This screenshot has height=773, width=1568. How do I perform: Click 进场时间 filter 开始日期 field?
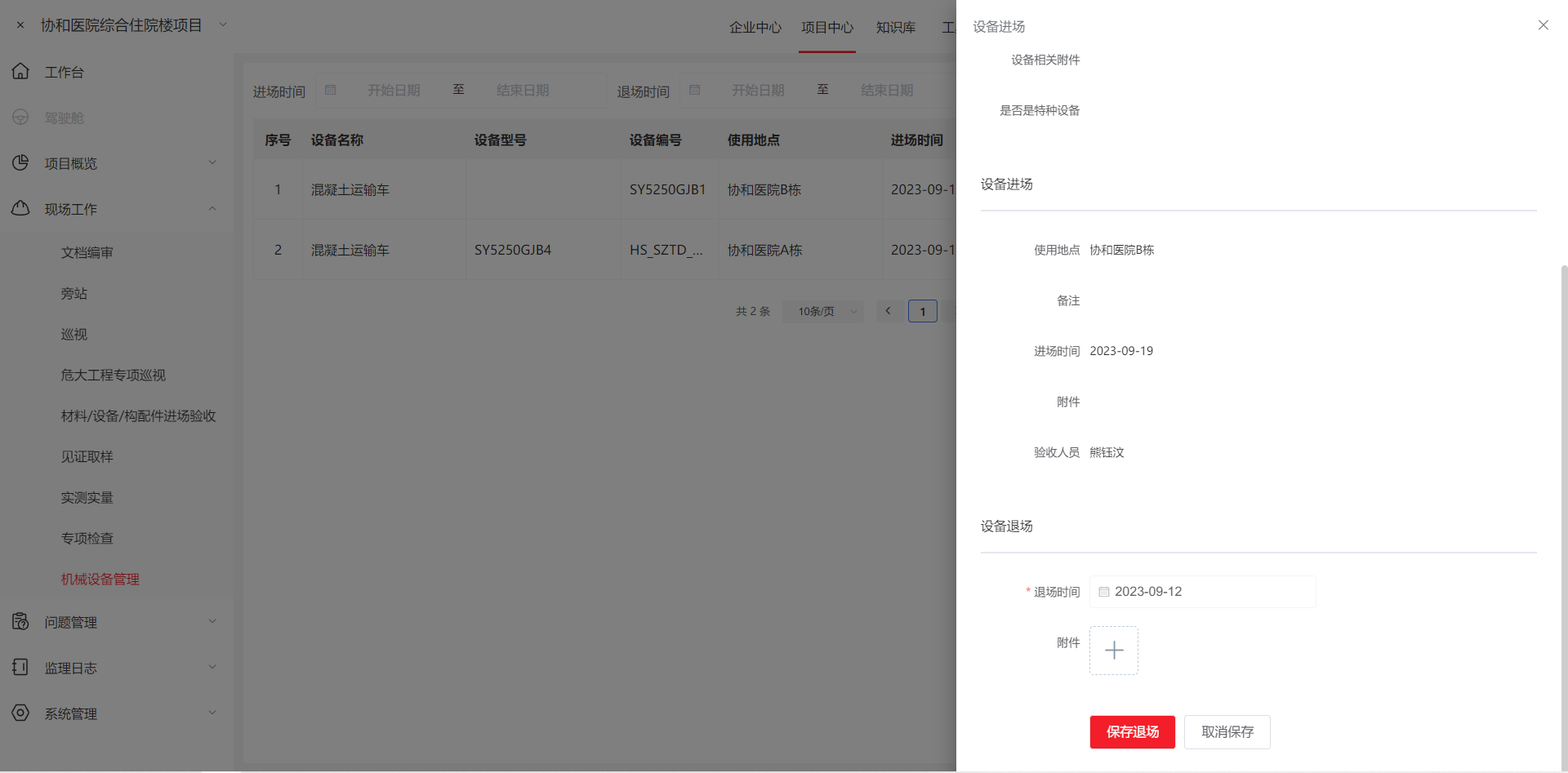pyautogui.click(x=394, y=90)
